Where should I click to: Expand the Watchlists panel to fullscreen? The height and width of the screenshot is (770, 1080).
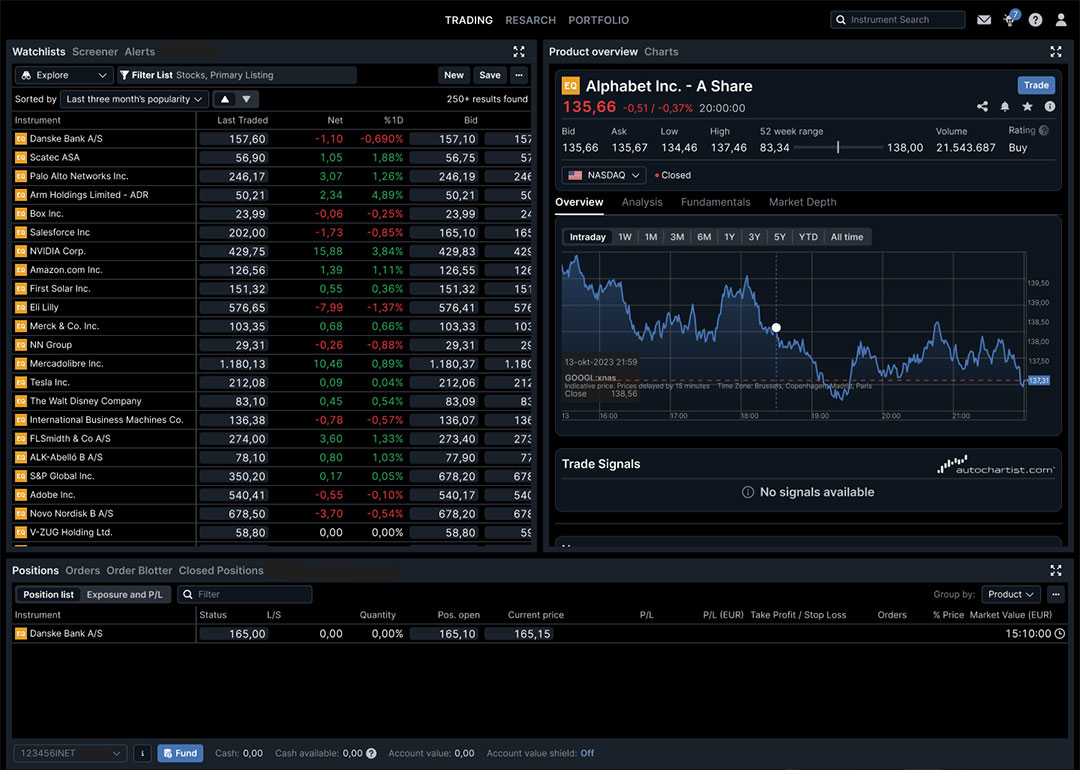[x=519, y=52]
